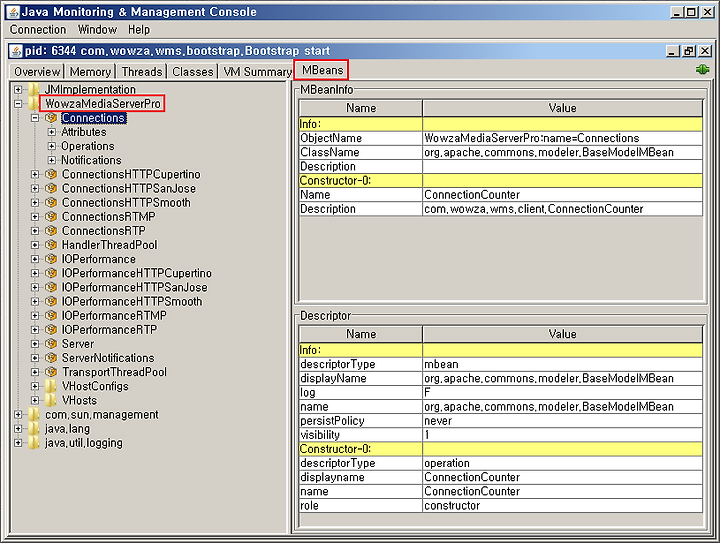Viewport: 720px width, 543px height.
Task: Select the MBeans tab
Action: [322, 70]
